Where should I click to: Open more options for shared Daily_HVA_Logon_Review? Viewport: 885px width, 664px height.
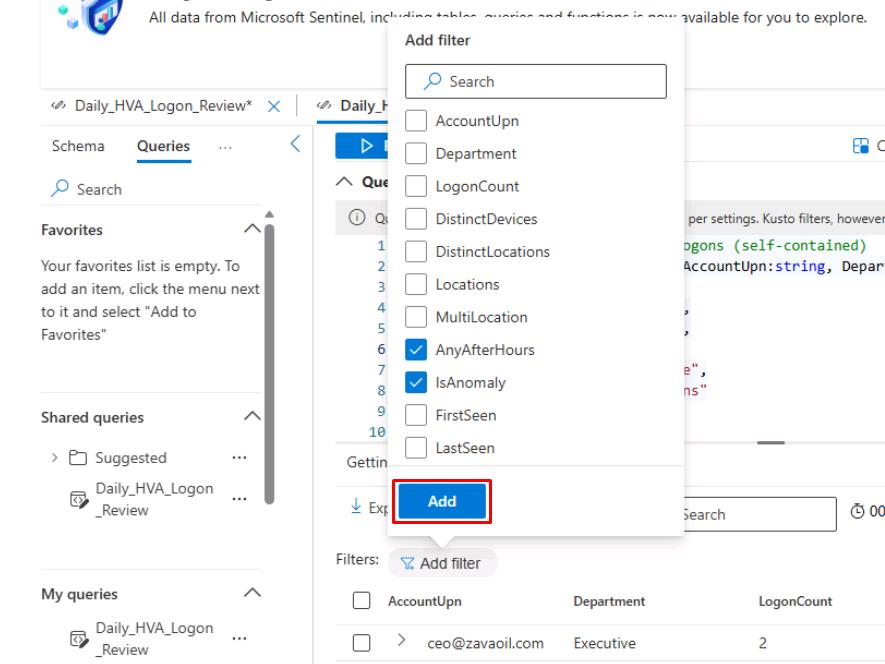[x=238, y=498]
